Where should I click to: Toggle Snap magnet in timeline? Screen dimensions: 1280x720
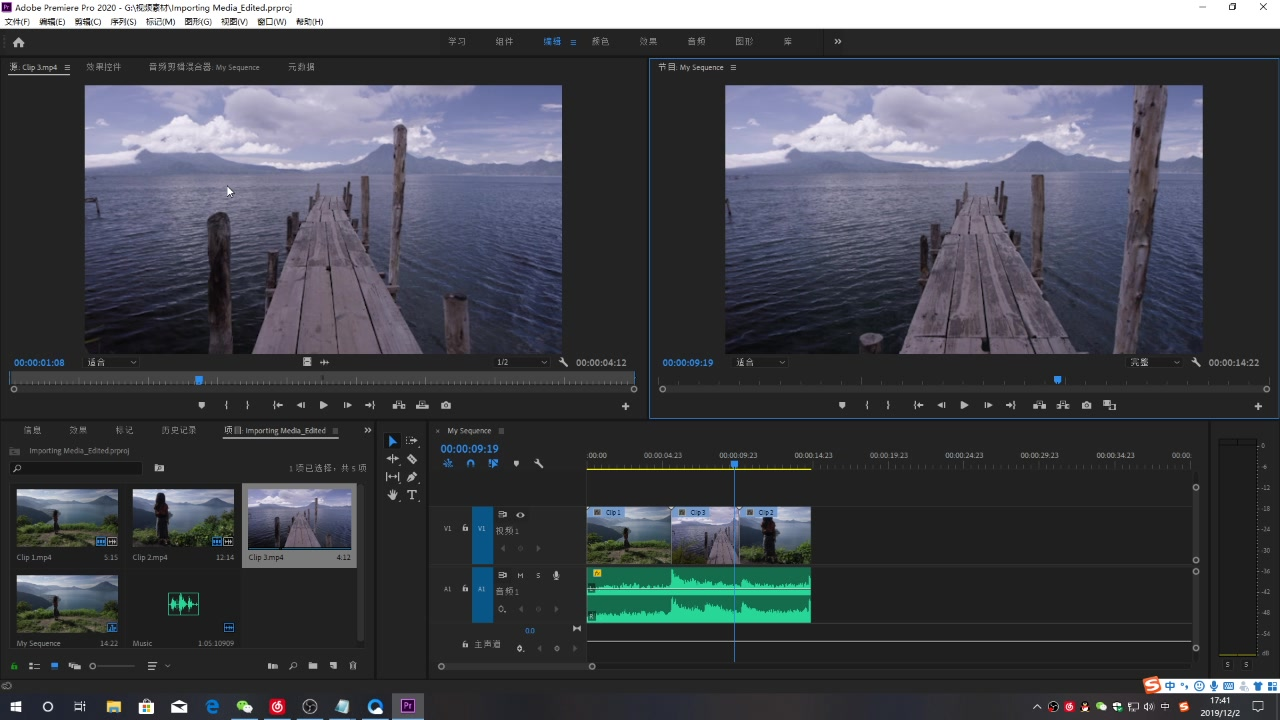[470, 464]
